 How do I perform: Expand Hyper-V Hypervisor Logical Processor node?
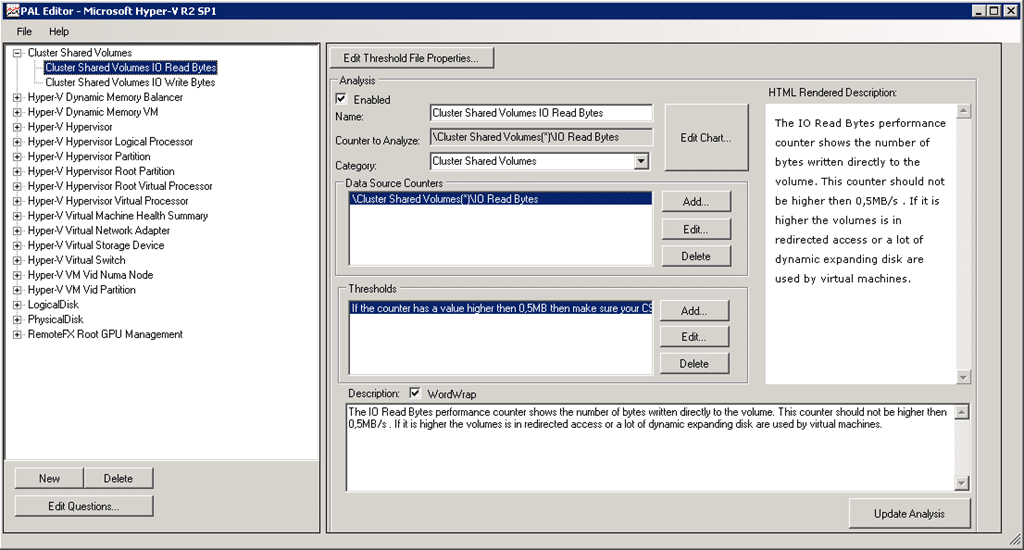(18, 142)
